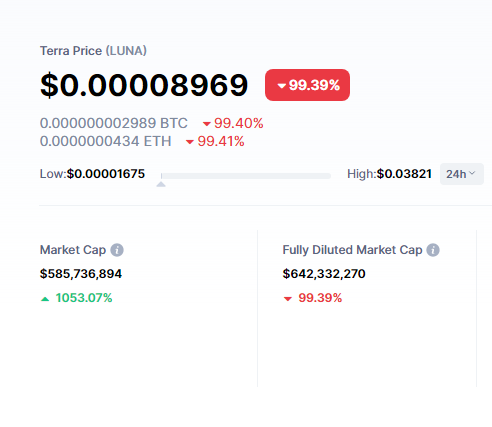Click the red 99.39% change badge
Image resolution: width=492 pixels, height=427 pixels.
pyautogui.click(x=307, y=85)
